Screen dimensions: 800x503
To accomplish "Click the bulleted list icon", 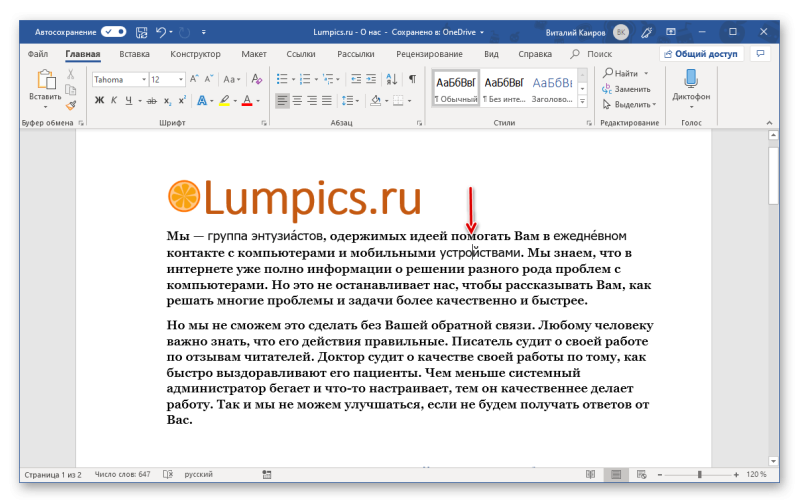I will pyautogui.click(x=282, y=79).
